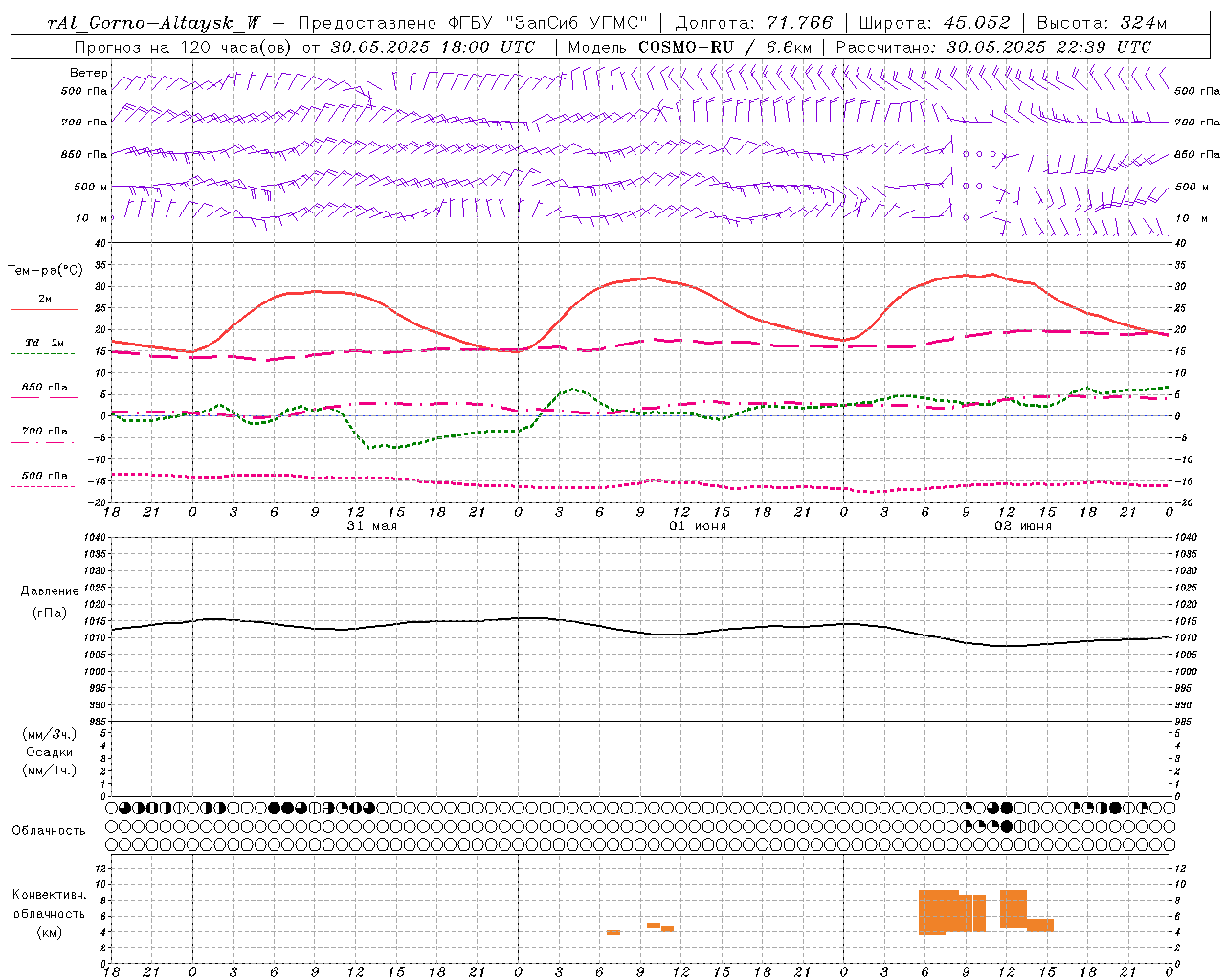Click the 700 гПа wind level label on right
The image size is (1225, 980).
tap(1196, 122)
